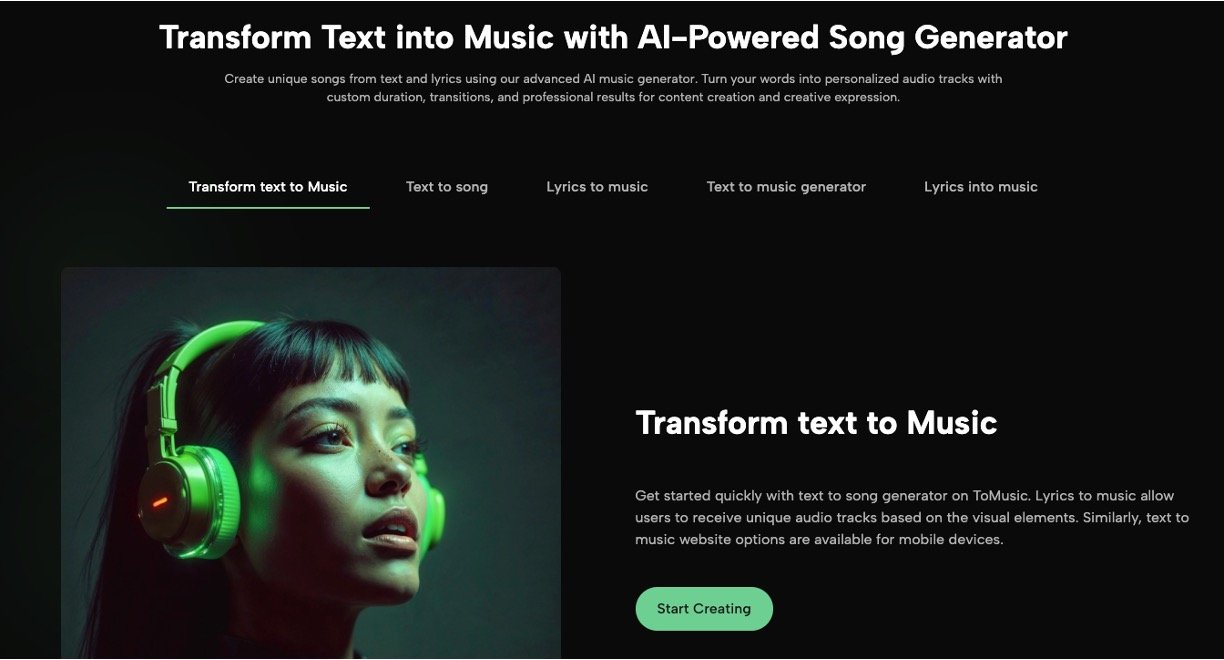The image size is (1224, 660).
Task: Go to Text to music generator tab
Action: click(786, 187)
